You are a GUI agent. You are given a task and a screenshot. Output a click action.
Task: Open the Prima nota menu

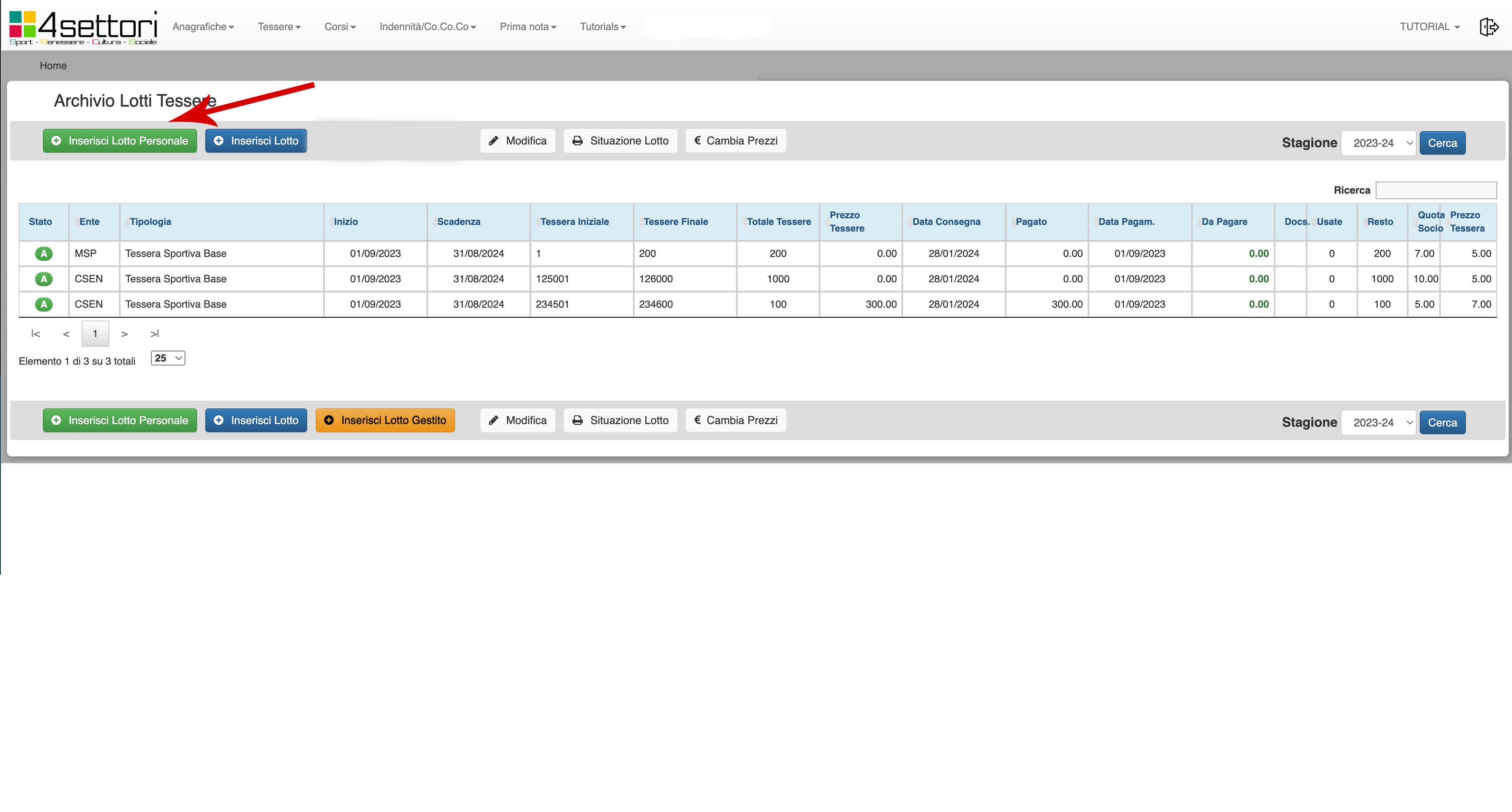(528, 26)
